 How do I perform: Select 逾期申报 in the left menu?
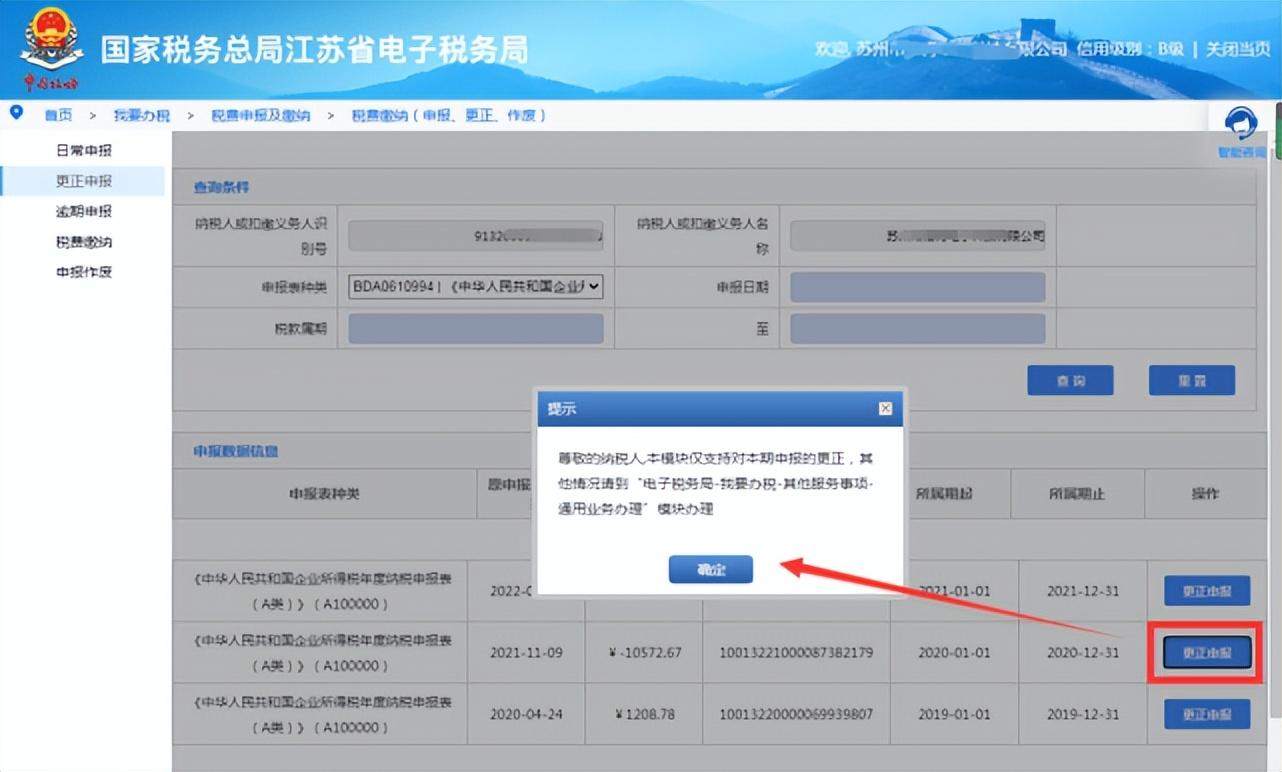click(84, 211)
